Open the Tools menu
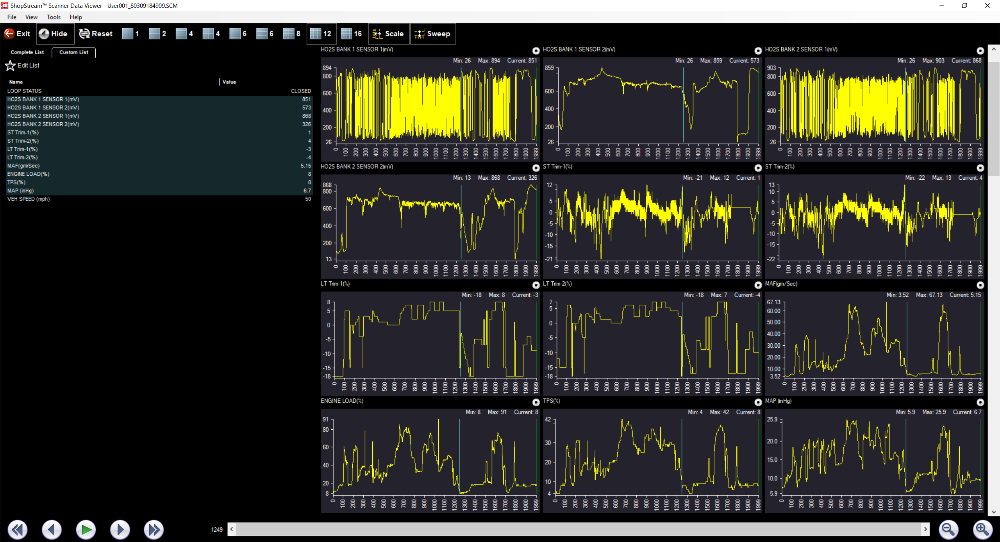 [x=53, y=17]
